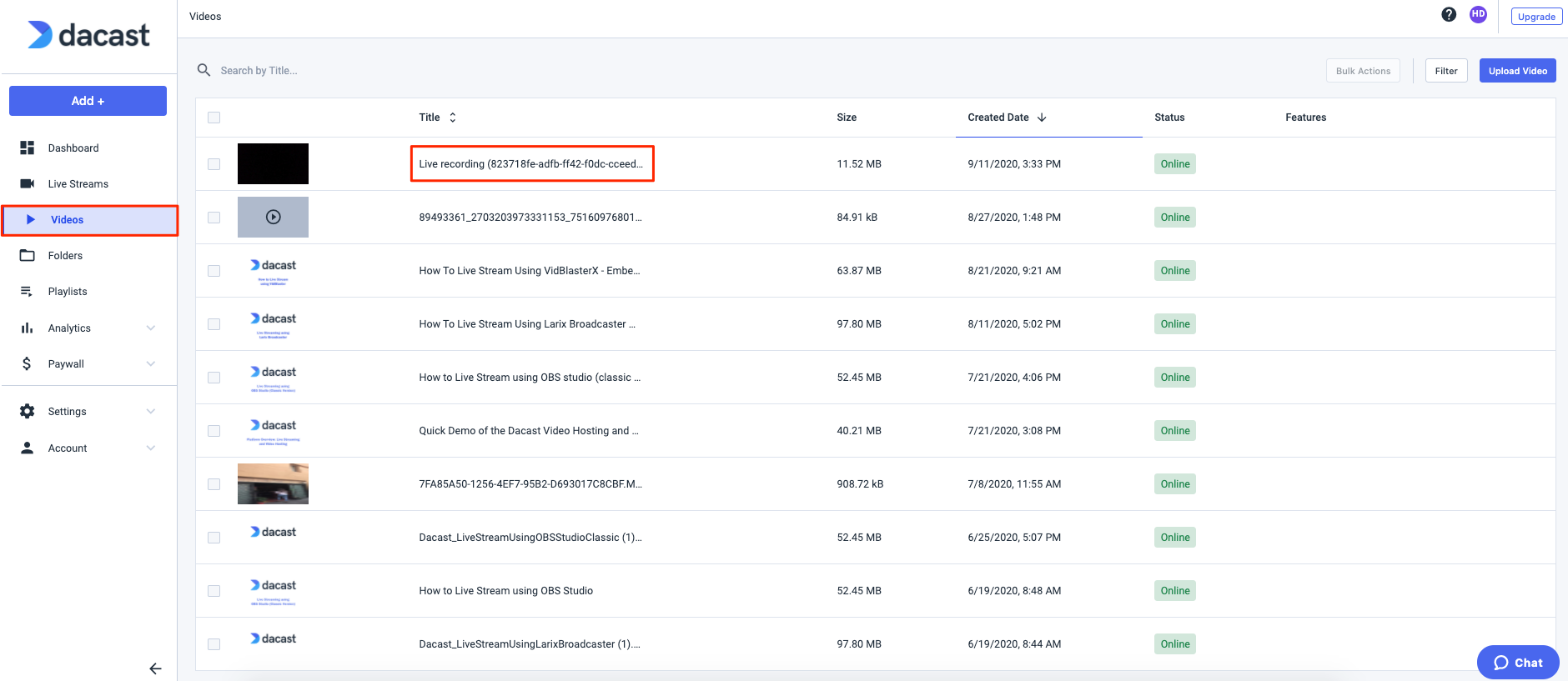Collapse the sidebar with the back arrow
This screenshot has height=681, width=1568.
(155, 668)
